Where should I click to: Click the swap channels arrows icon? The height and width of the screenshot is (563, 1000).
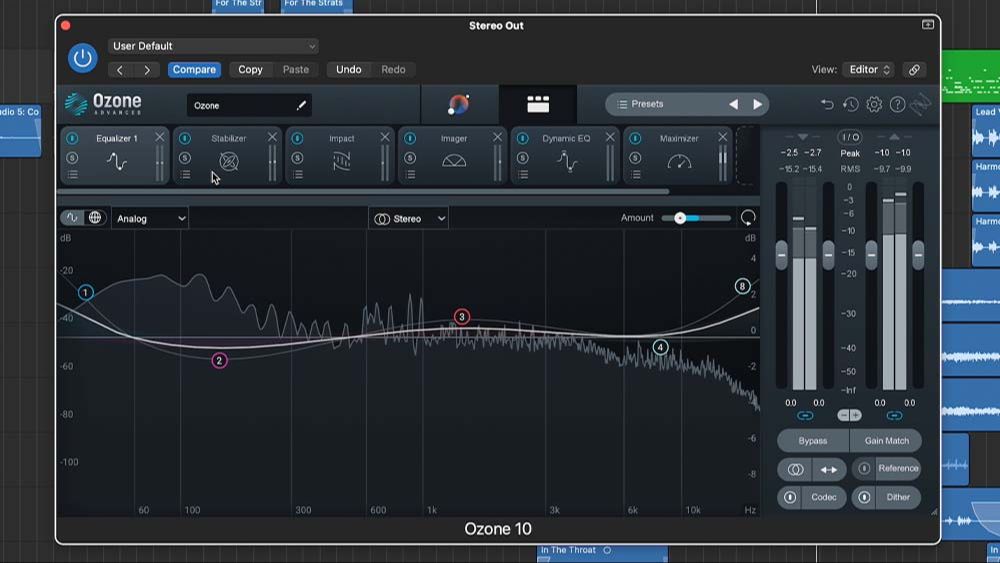click(829, 470)
